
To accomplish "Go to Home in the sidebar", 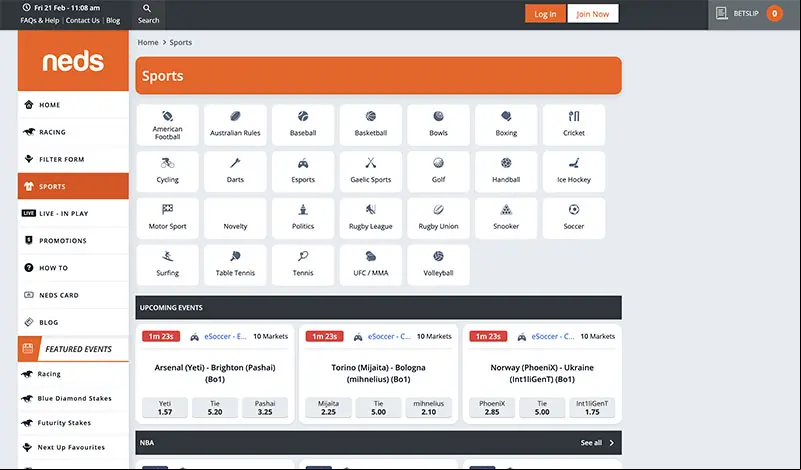I will point(73,105).
